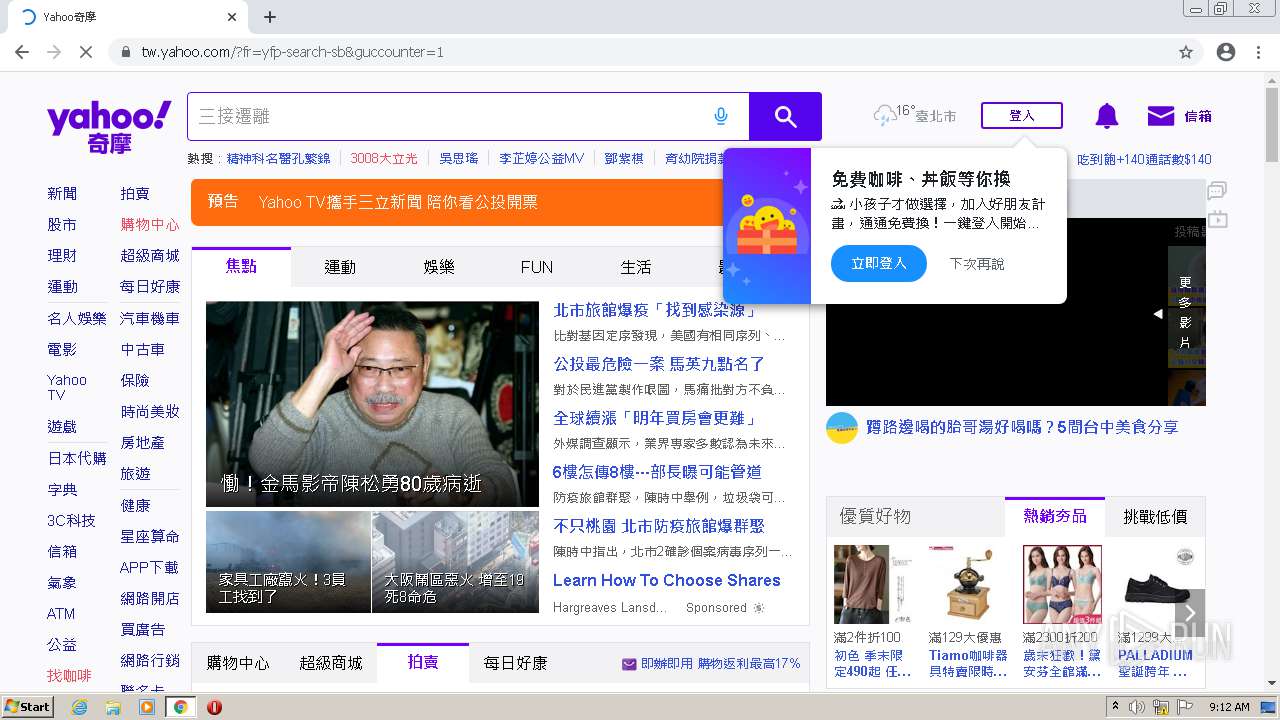
Task: Open 信箱 mail link text
Action: (x=1198, y=116)
